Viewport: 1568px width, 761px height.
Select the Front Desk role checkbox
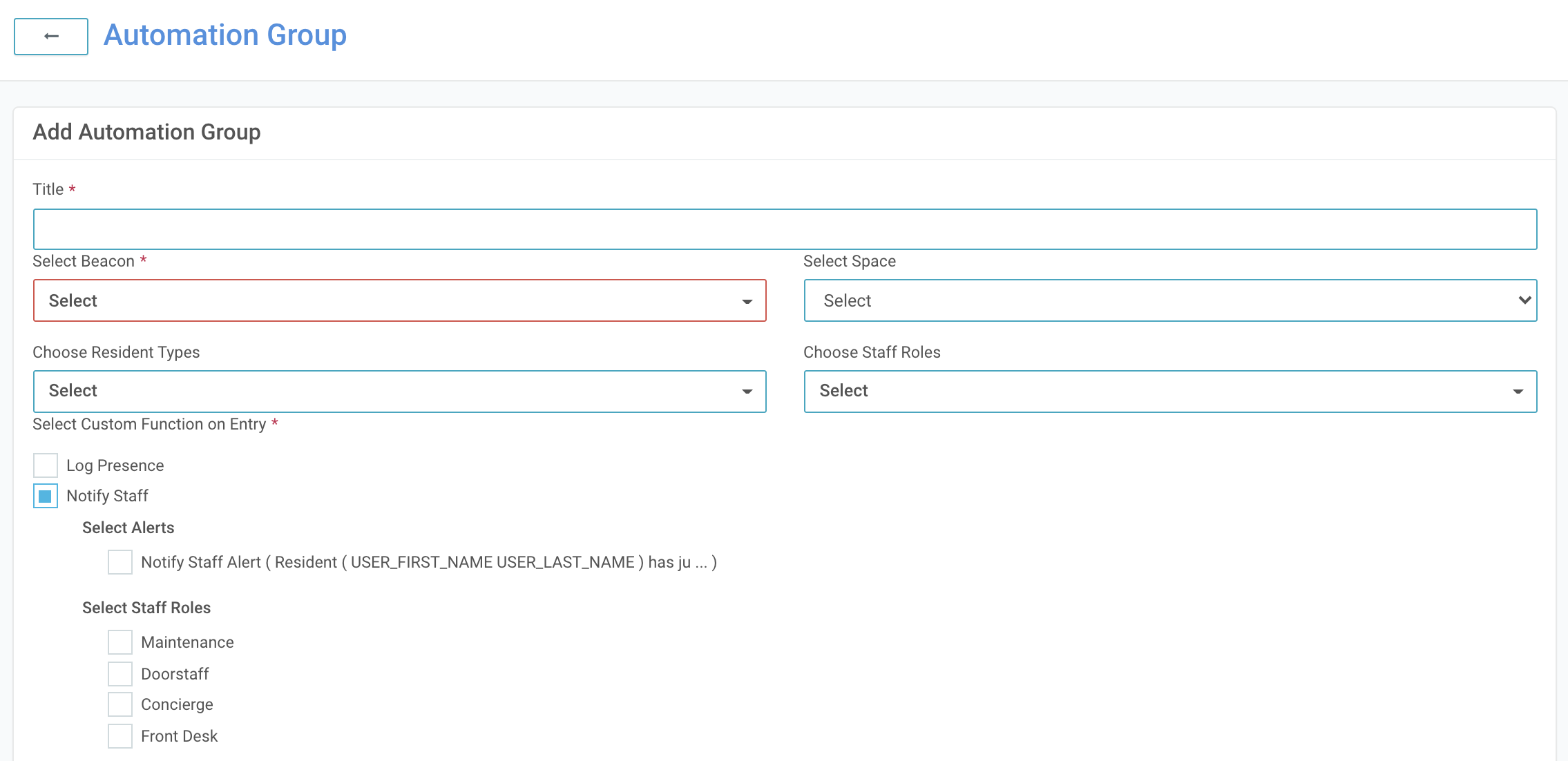pos(120,736)
